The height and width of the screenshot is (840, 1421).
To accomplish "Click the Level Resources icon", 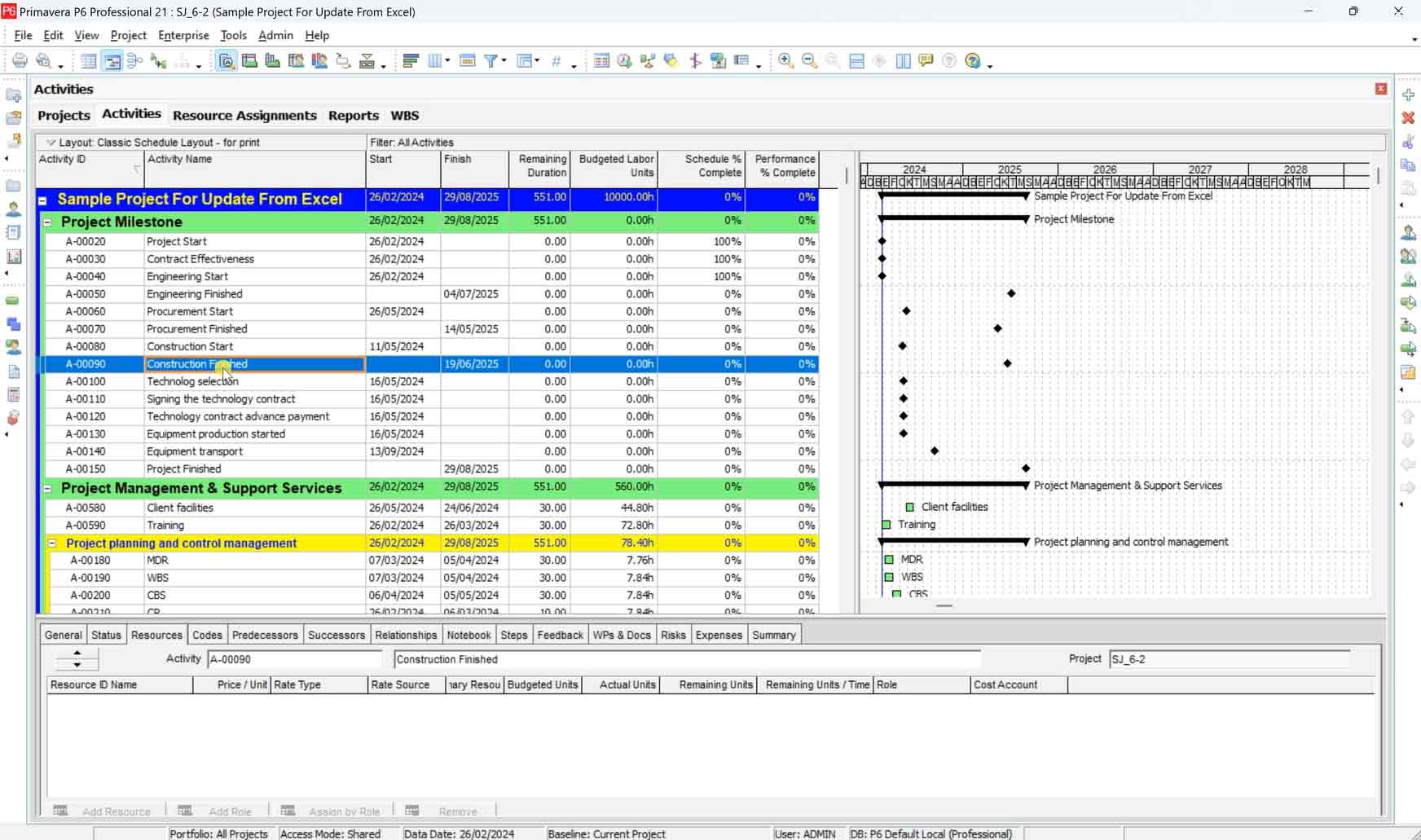I will click(x=648, y=61).
